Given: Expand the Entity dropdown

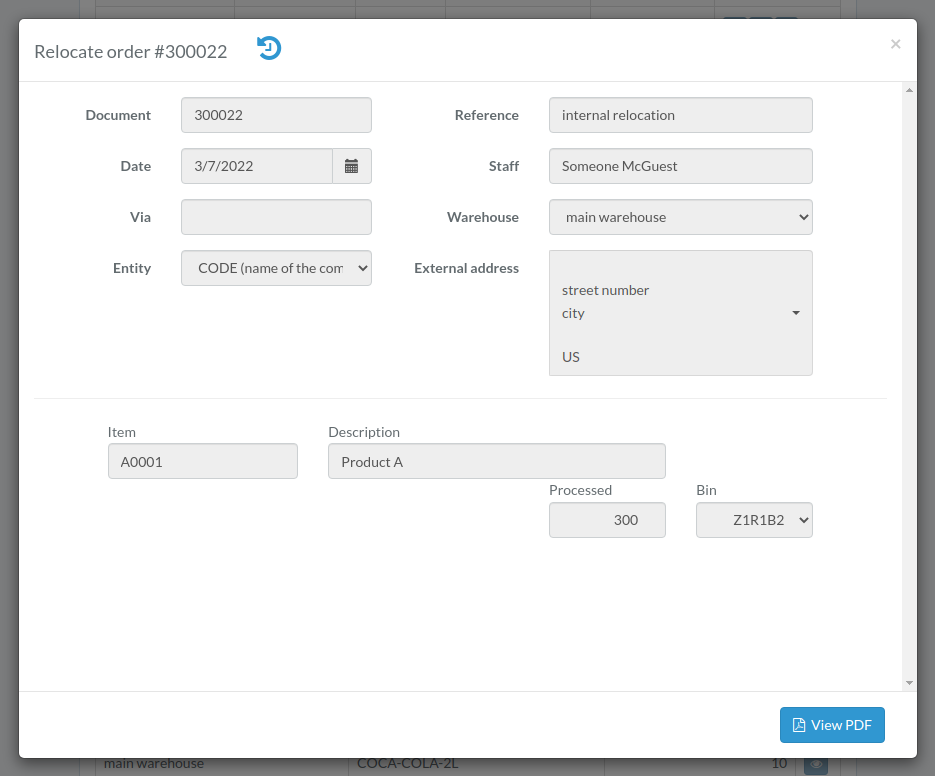Looking at the screenshot, I should (276, 268).
